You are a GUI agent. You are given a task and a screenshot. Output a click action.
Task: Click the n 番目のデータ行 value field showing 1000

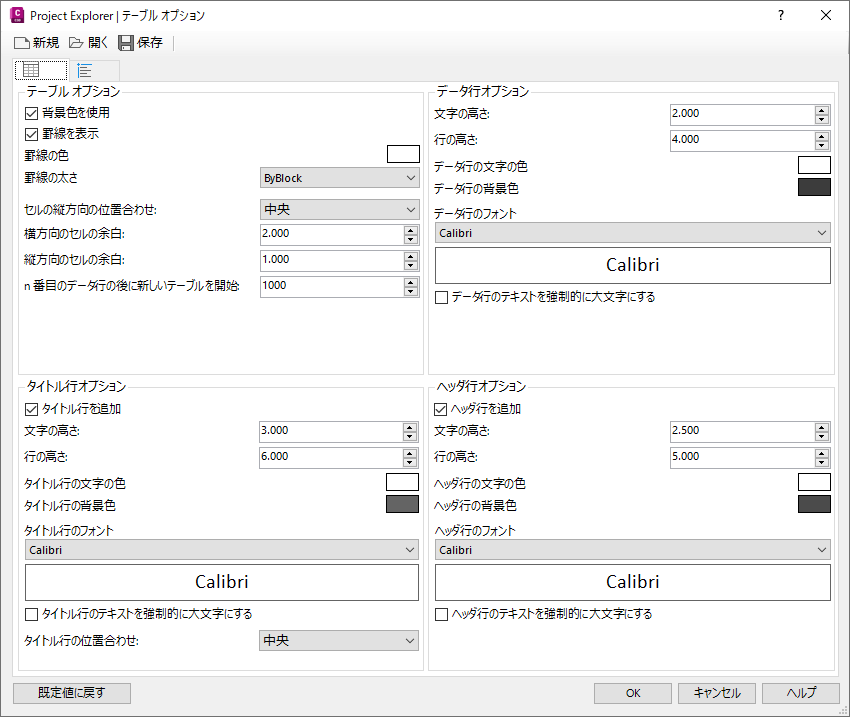[x=330, y=286]
